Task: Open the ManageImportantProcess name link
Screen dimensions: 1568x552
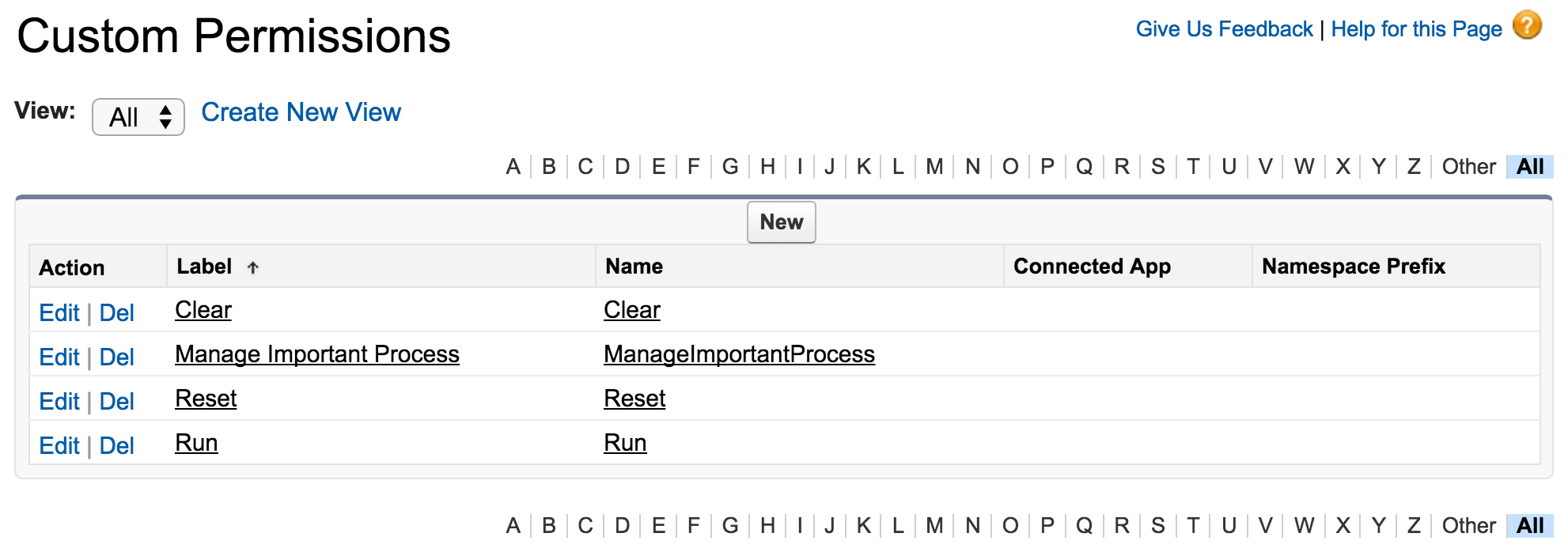Action: pyautogui.click(x=739, y=354)
